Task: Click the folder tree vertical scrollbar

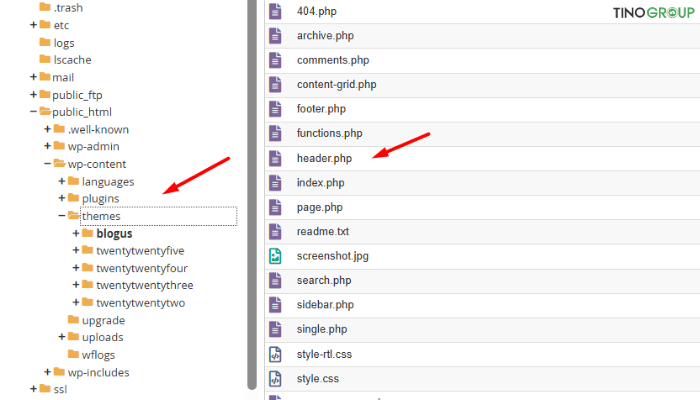Action: [252, 194]
